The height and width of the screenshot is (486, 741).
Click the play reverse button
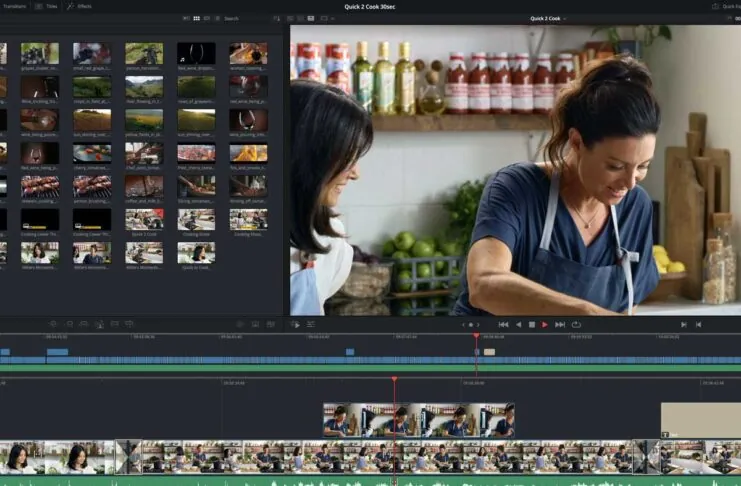(517, 324)
